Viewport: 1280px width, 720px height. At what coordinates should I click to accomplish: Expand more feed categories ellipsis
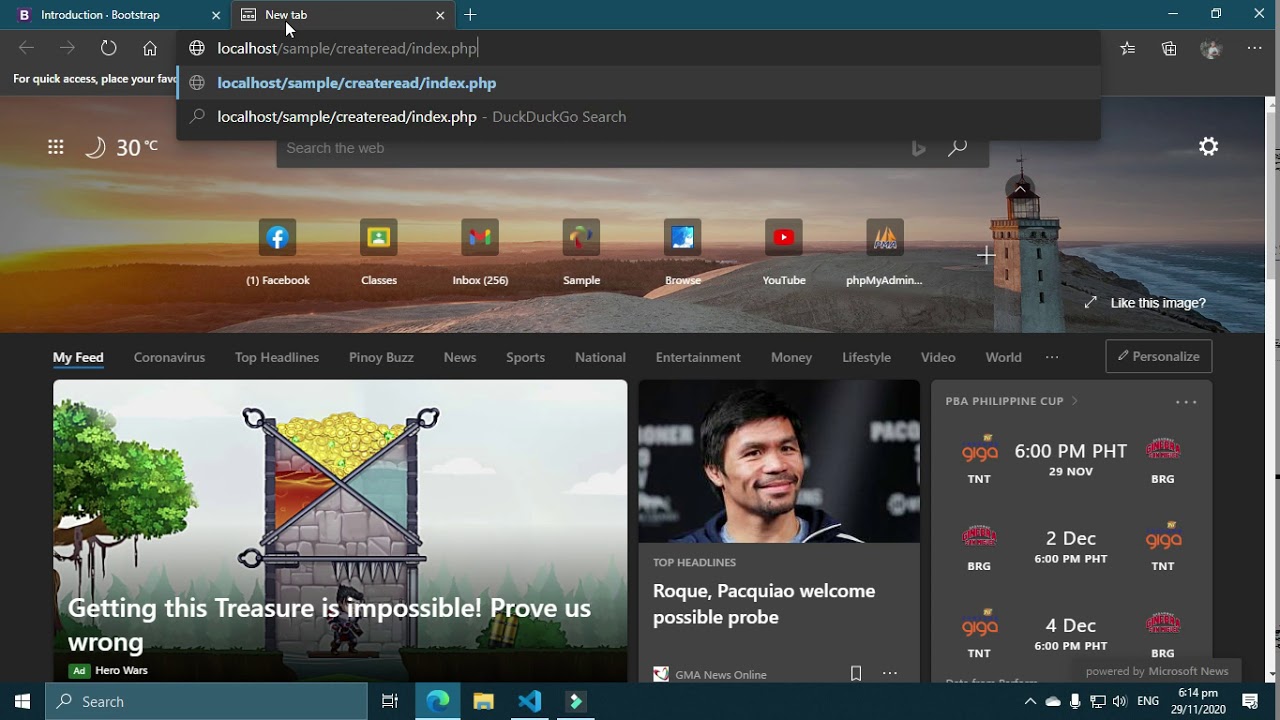(x=1052, y=357)
